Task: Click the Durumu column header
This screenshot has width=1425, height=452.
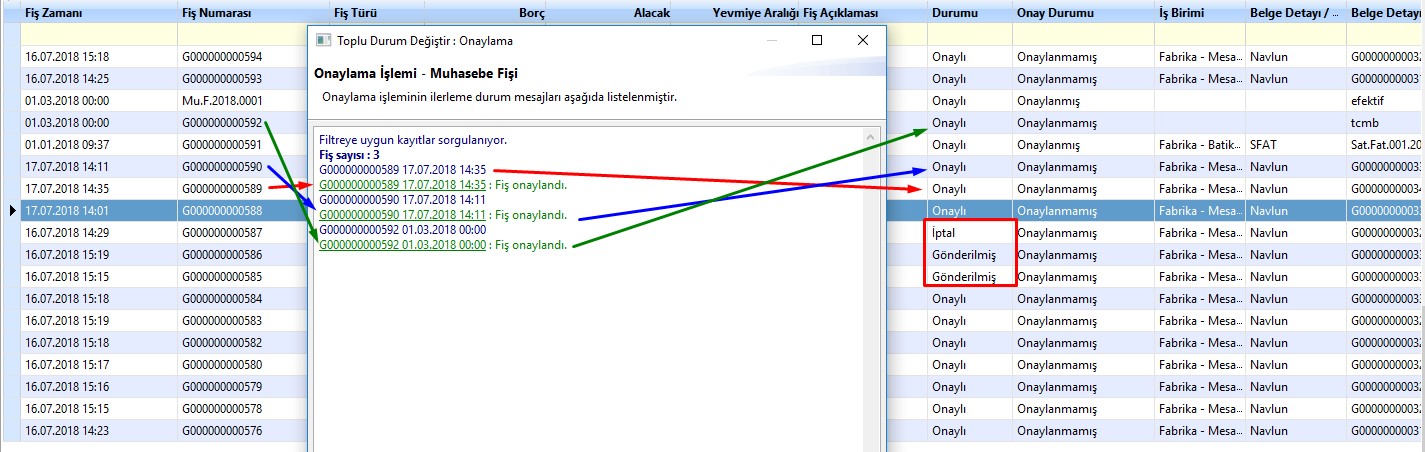Action: point(955,12)
